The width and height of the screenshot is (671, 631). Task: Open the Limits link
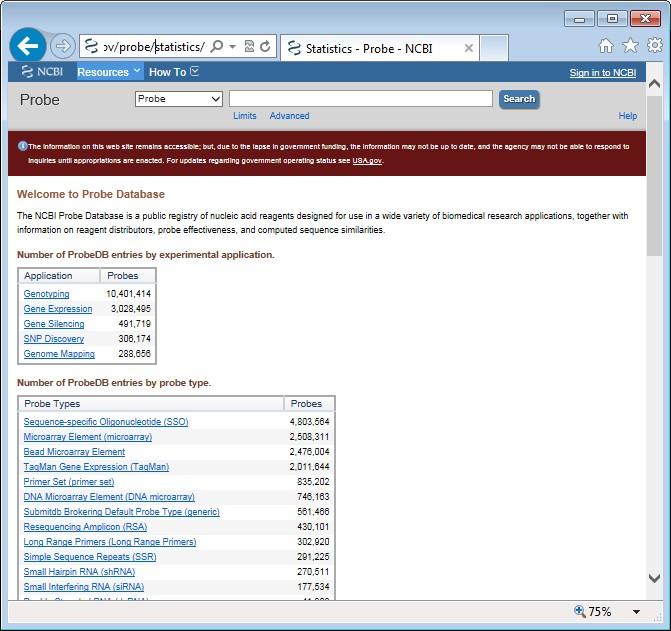tap(244, 116)
